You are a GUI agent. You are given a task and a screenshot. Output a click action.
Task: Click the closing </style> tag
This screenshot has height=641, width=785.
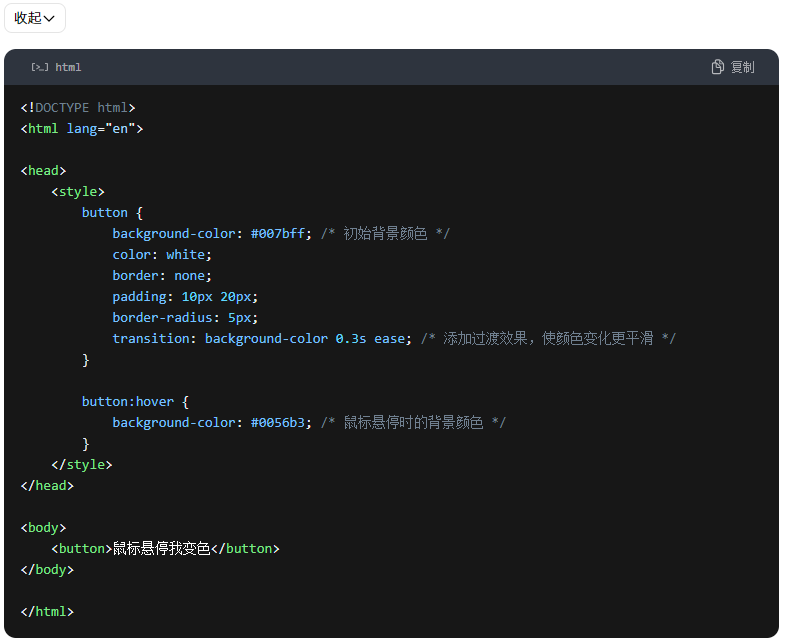82,464
